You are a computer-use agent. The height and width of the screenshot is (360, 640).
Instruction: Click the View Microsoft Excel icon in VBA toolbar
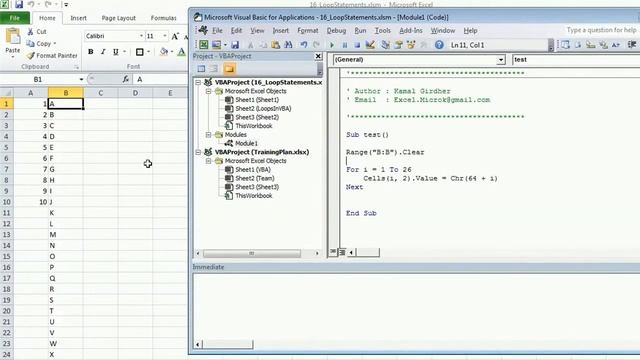203,45
